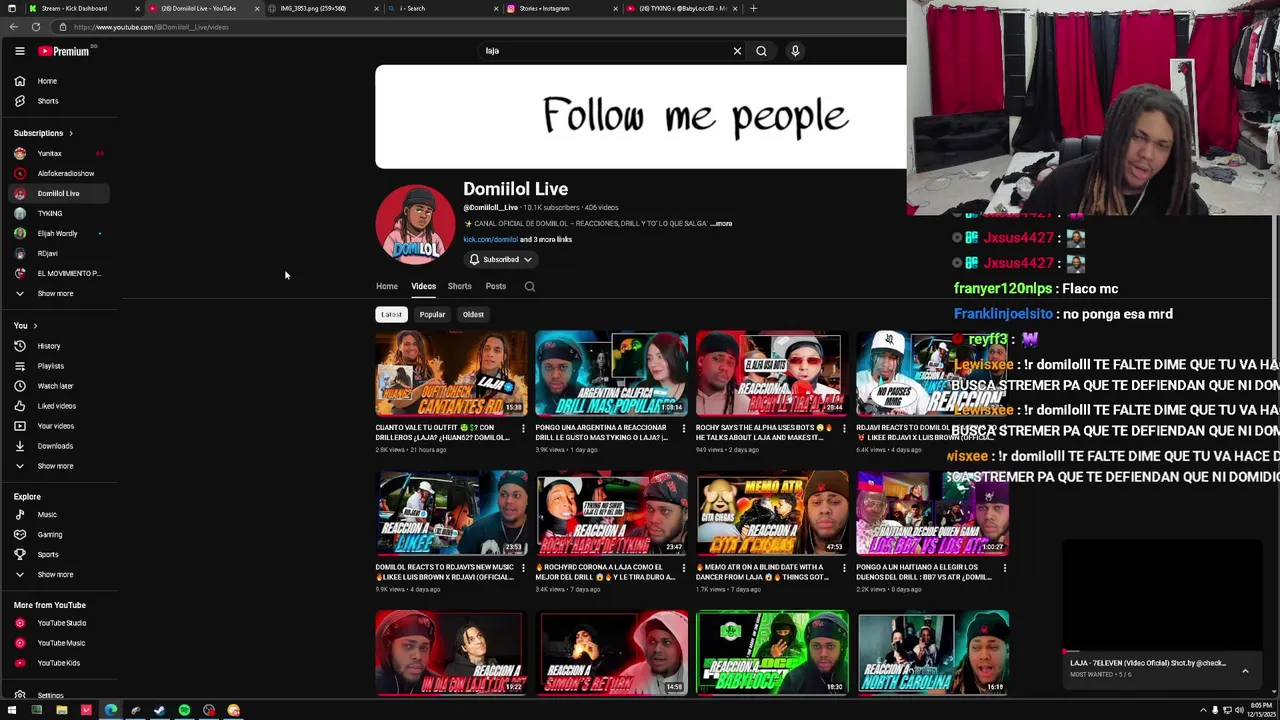The height and width of the screenshot is (720, 1280).
Task: Open YouTube Kids link
Action: tap(60, 663)
